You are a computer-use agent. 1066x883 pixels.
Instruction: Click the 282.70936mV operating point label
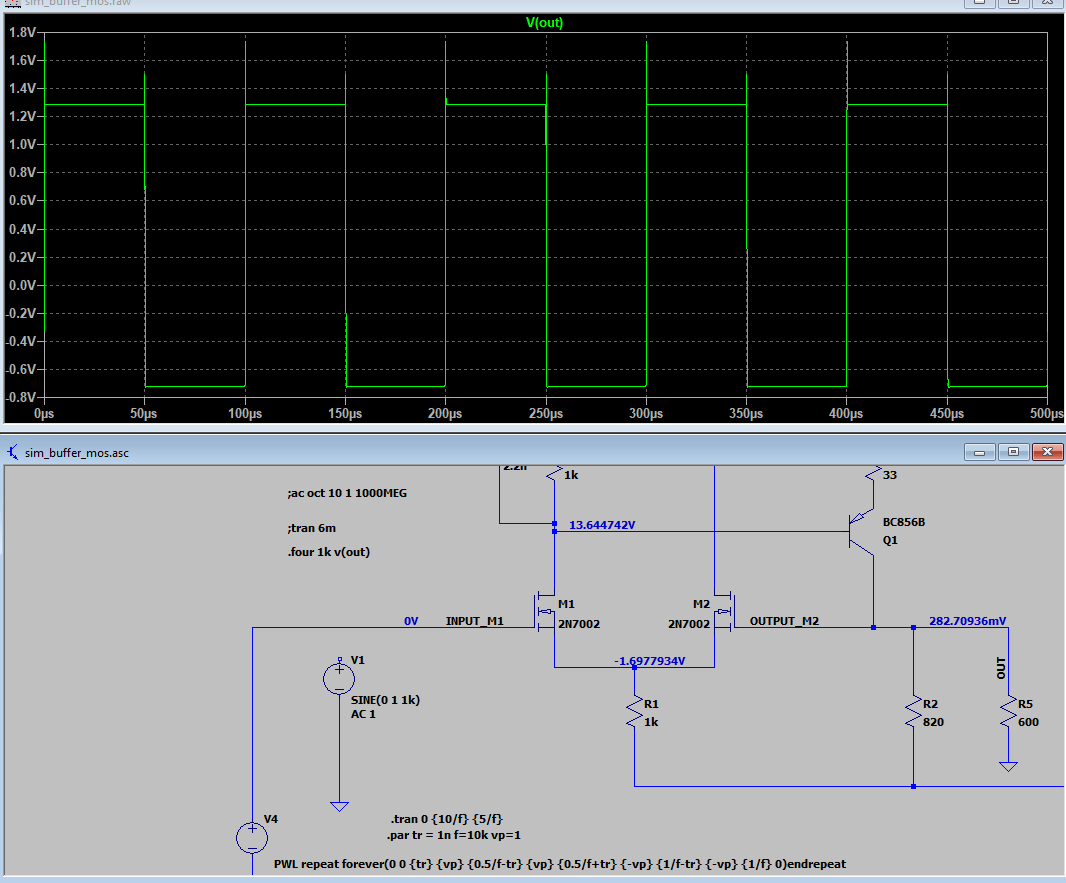[967, 621]
